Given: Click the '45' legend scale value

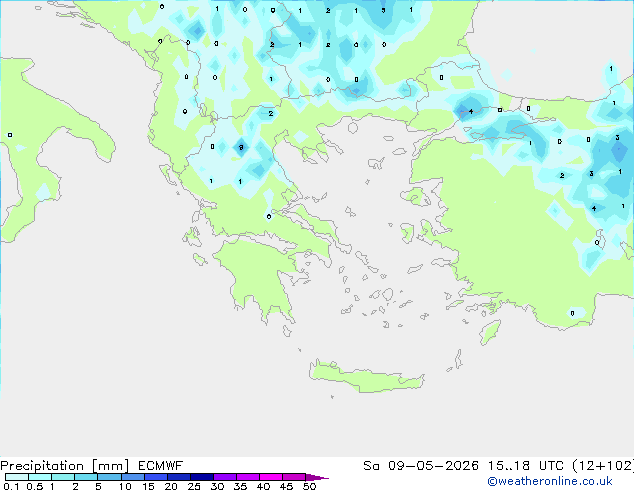Looking at the screenshot, I should pos(286,486).
